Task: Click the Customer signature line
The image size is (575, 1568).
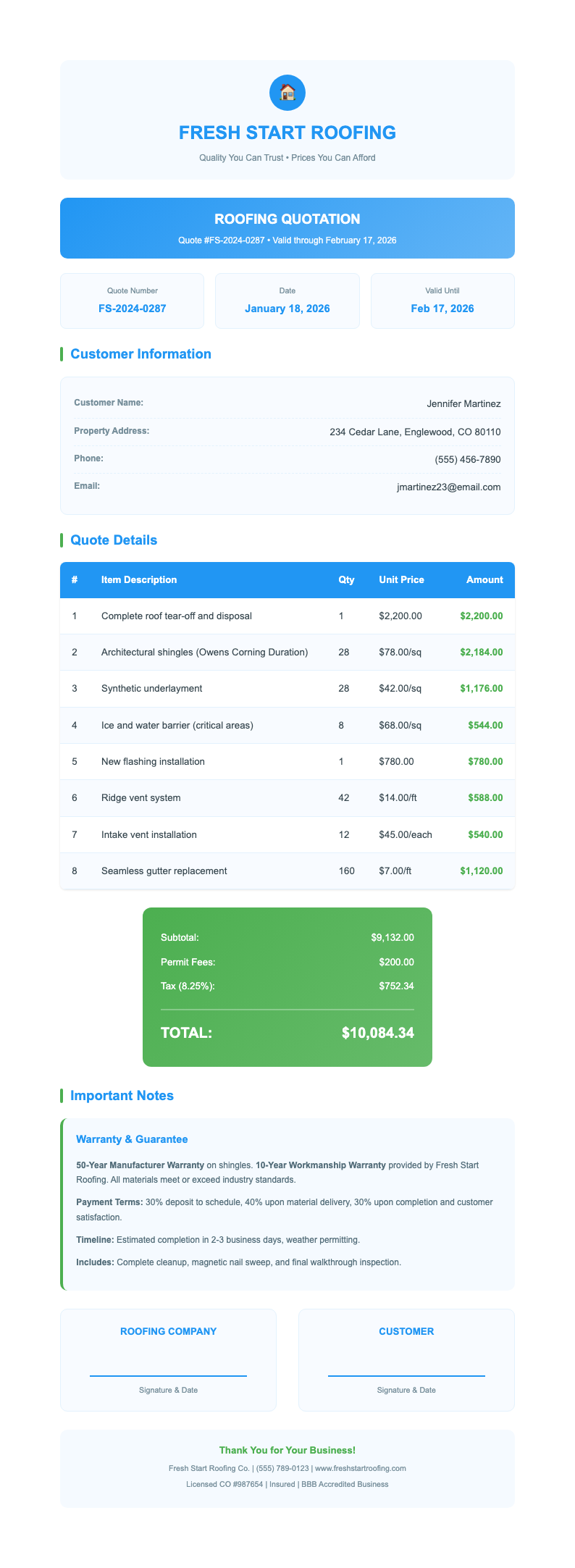Action: (x=406, y=1375)
